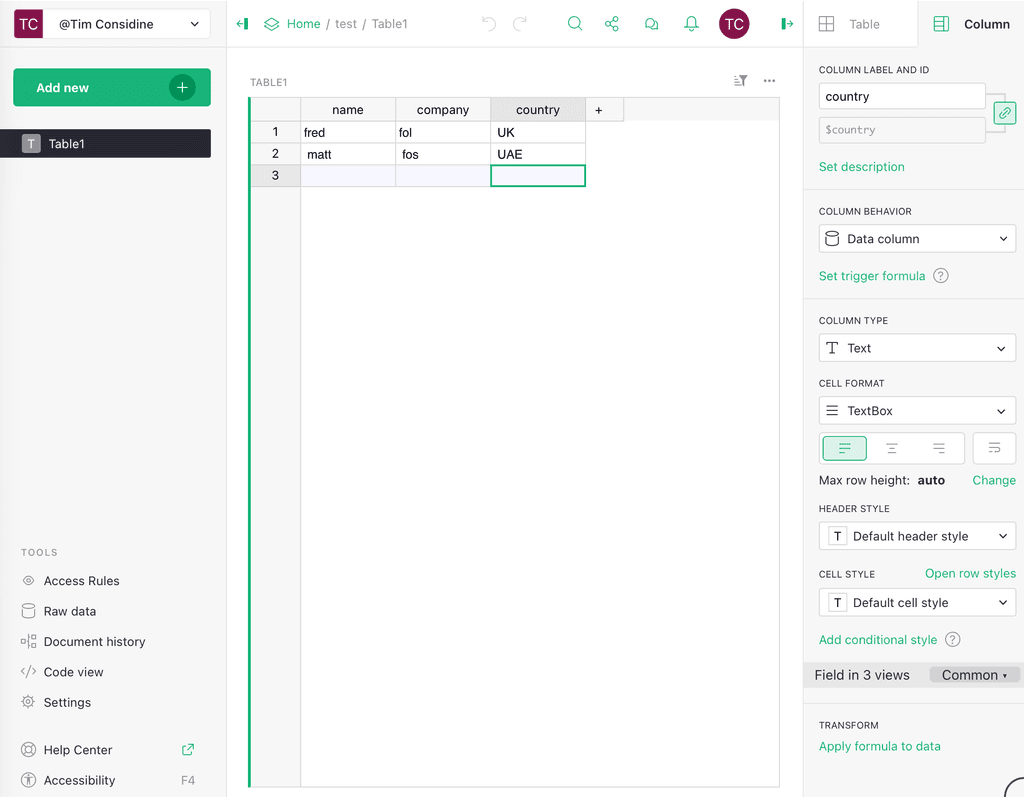Viewport: 1024px width, 797px height.
Task: Toggle text wrapping button
Action: point(994,448)
